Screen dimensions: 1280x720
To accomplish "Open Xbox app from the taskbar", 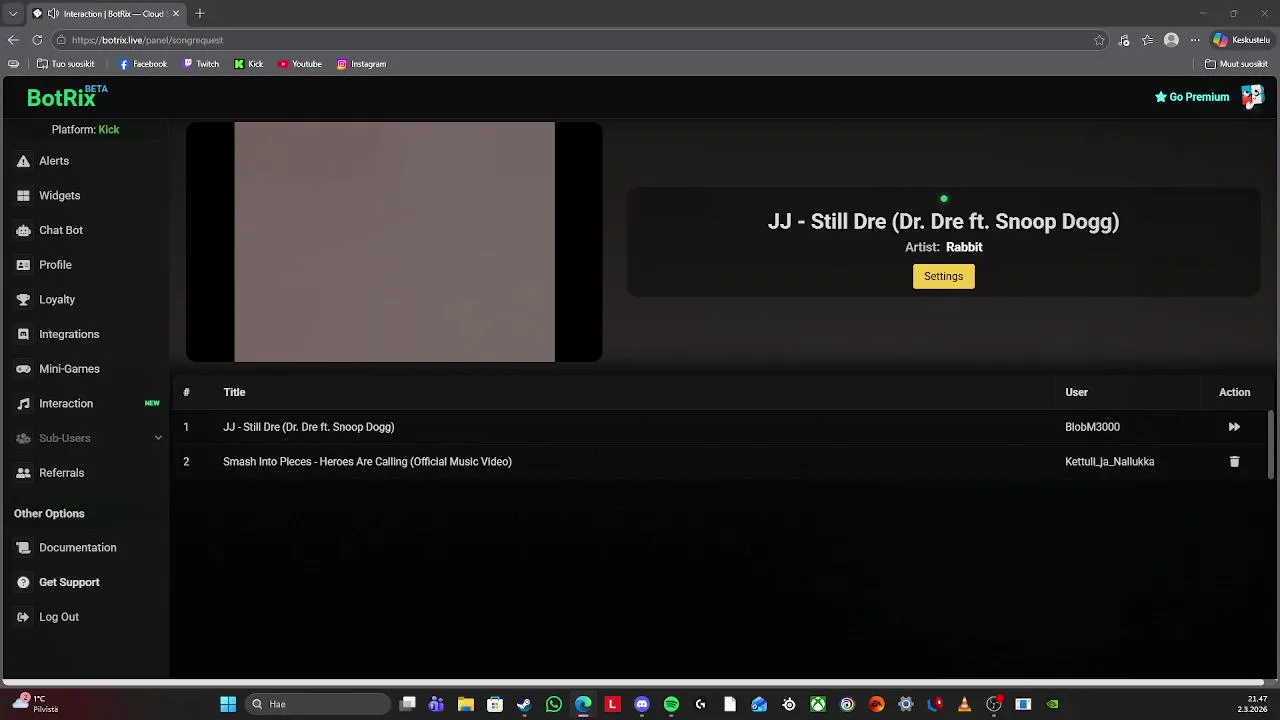I will (818, 704).
